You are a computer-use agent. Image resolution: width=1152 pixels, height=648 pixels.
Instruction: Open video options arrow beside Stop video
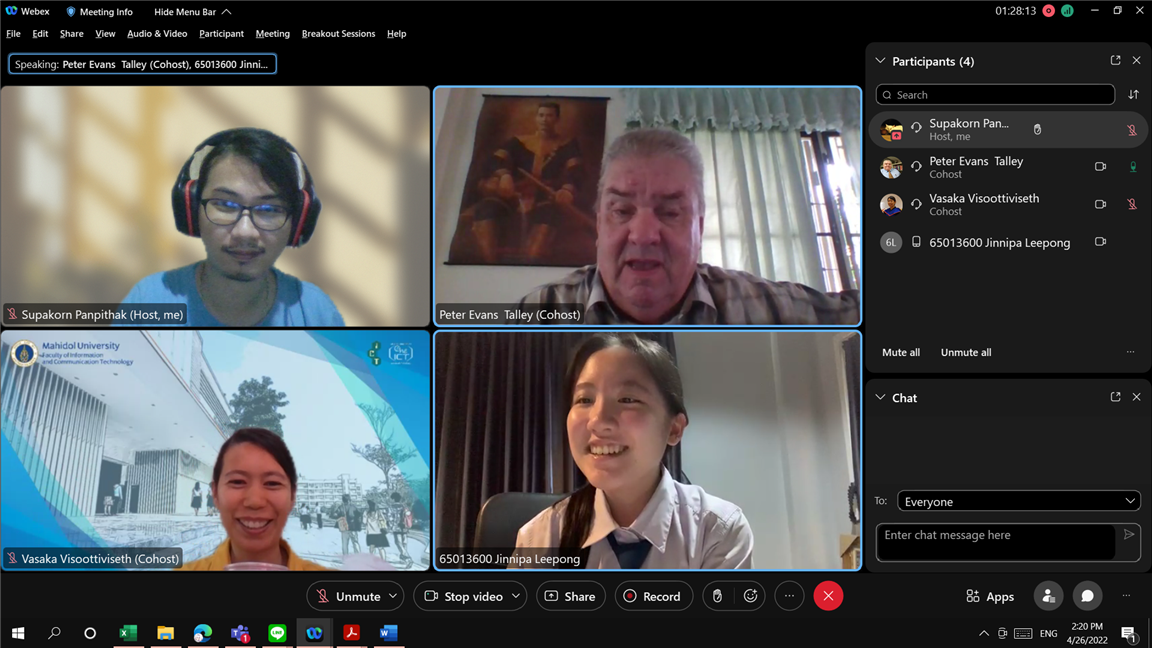516,596
